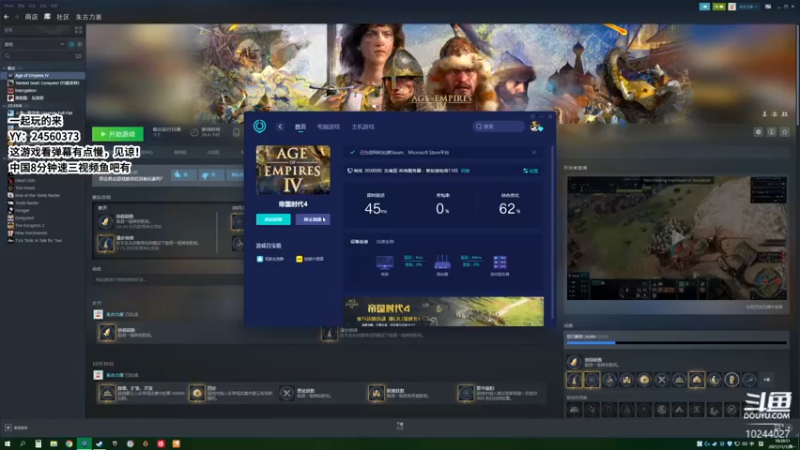Dismiss the Steam/Microsoft Store notice banner
Screen dimensions: 800x450
tap(534, 152)
